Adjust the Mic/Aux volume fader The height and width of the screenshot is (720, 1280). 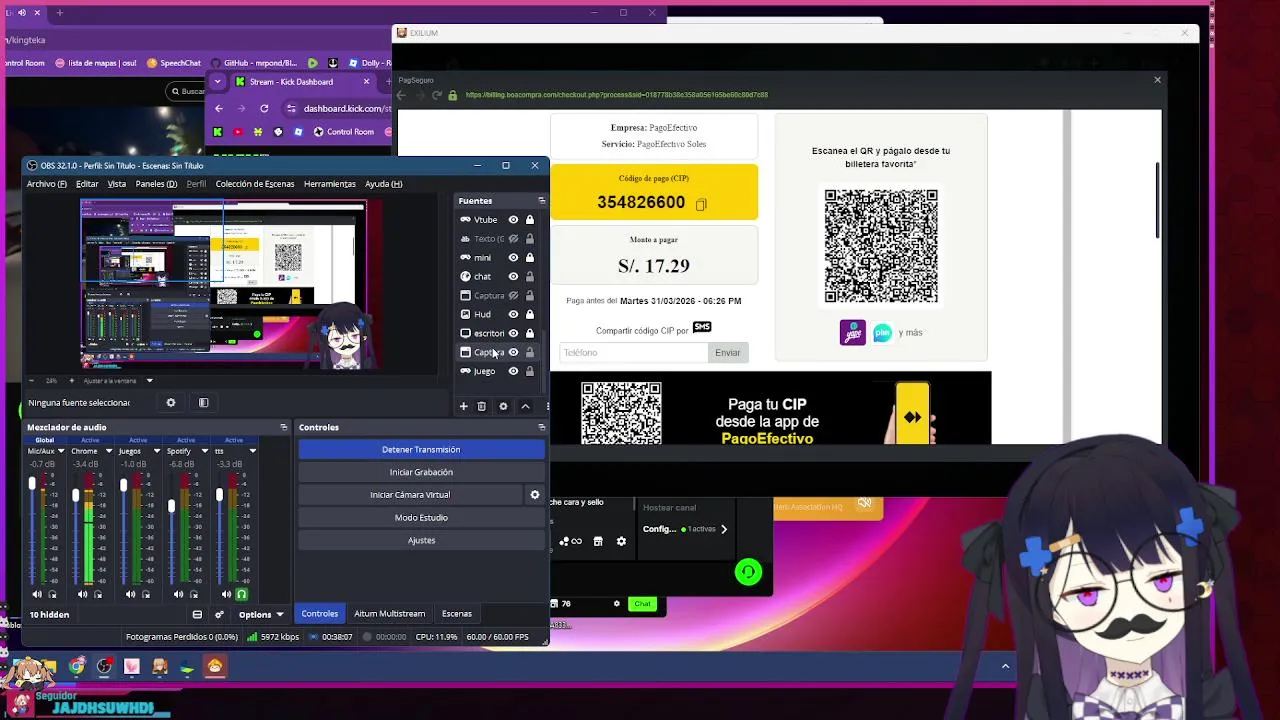32,483
